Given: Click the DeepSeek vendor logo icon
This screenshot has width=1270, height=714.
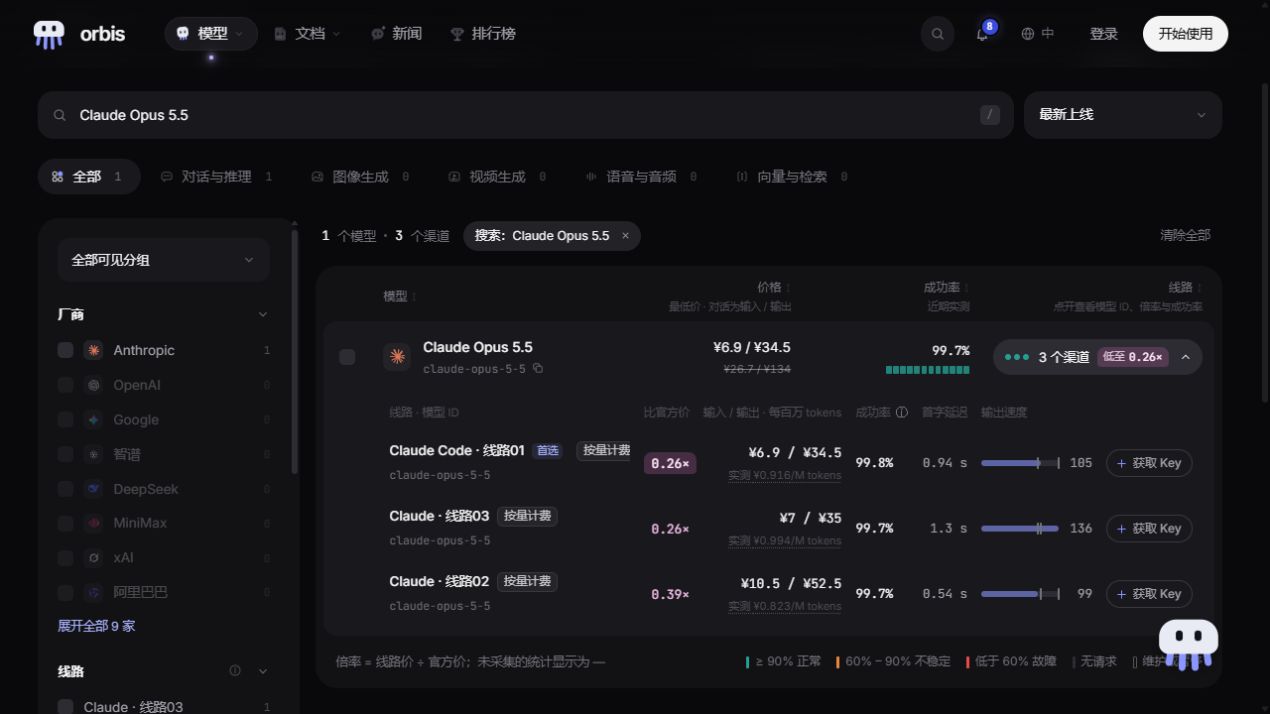Looking at the screenshot, I should coord(93,489).
